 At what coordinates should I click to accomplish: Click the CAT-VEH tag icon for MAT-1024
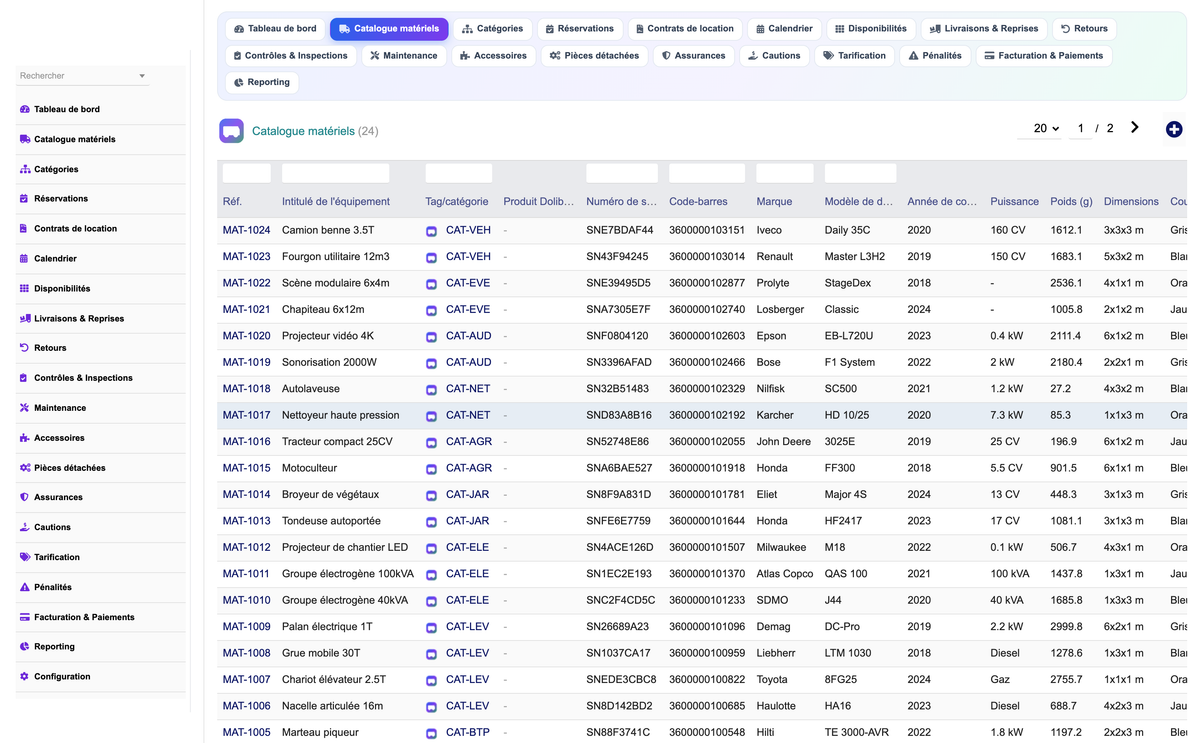point(432,231)
